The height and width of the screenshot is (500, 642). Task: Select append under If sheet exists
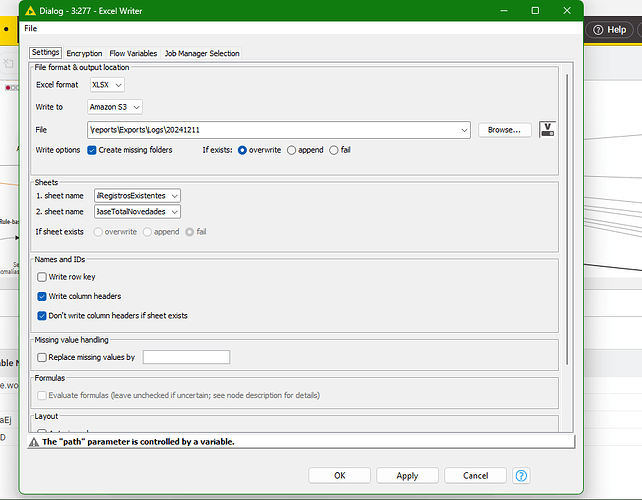[x=147, y=232]
